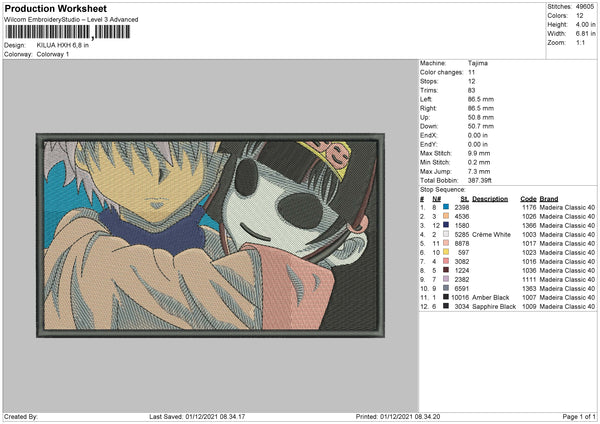Click the "Page 1 of 1" footer text
The height and width of the screenshot is (424, 600).
pos(579,416)
